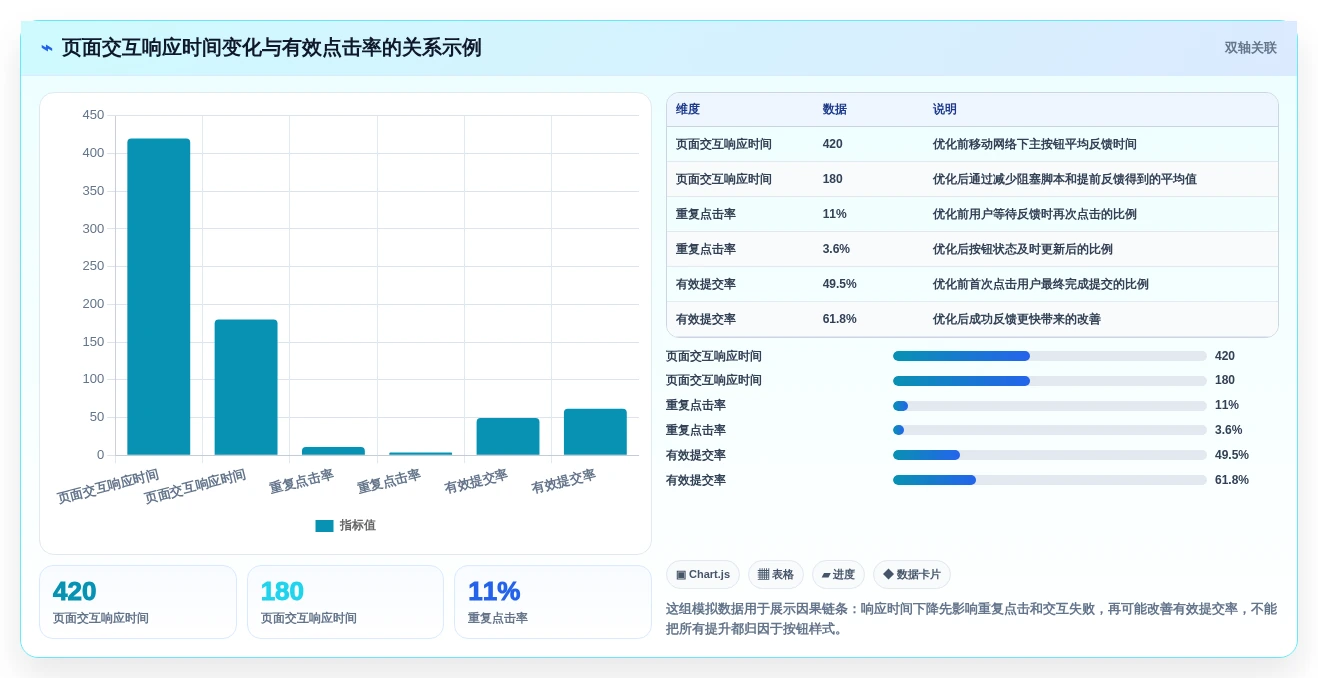Select the 数据卡片 chip label
The height and width of the screenshot is (678, 1318).
click(x=919, y=574)
